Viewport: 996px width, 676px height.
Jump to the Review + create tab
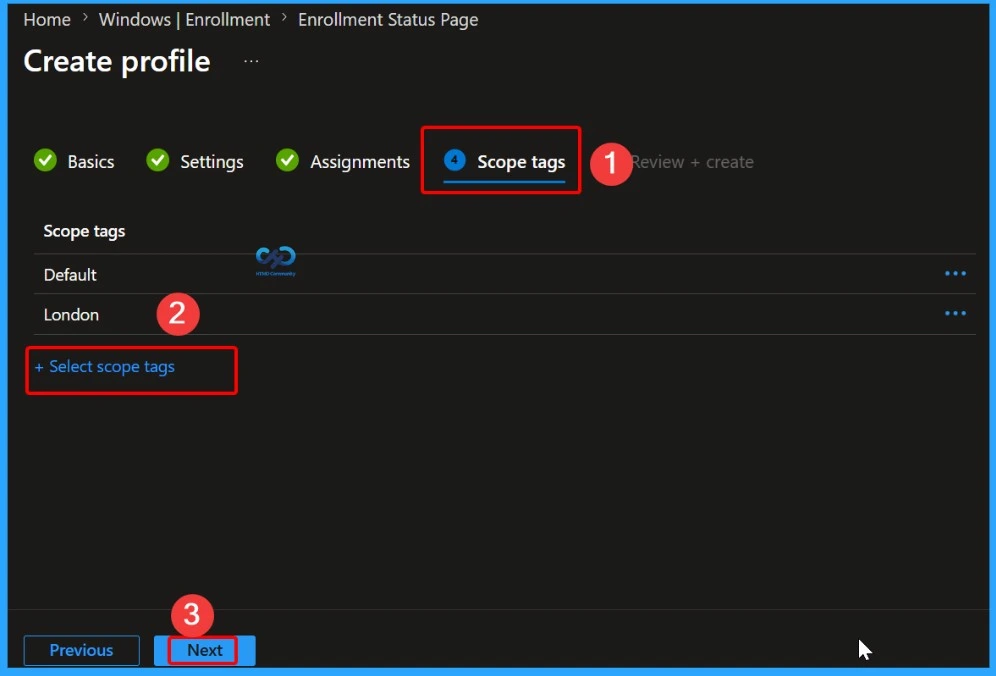pyautogui.click(x=692, y=162)
